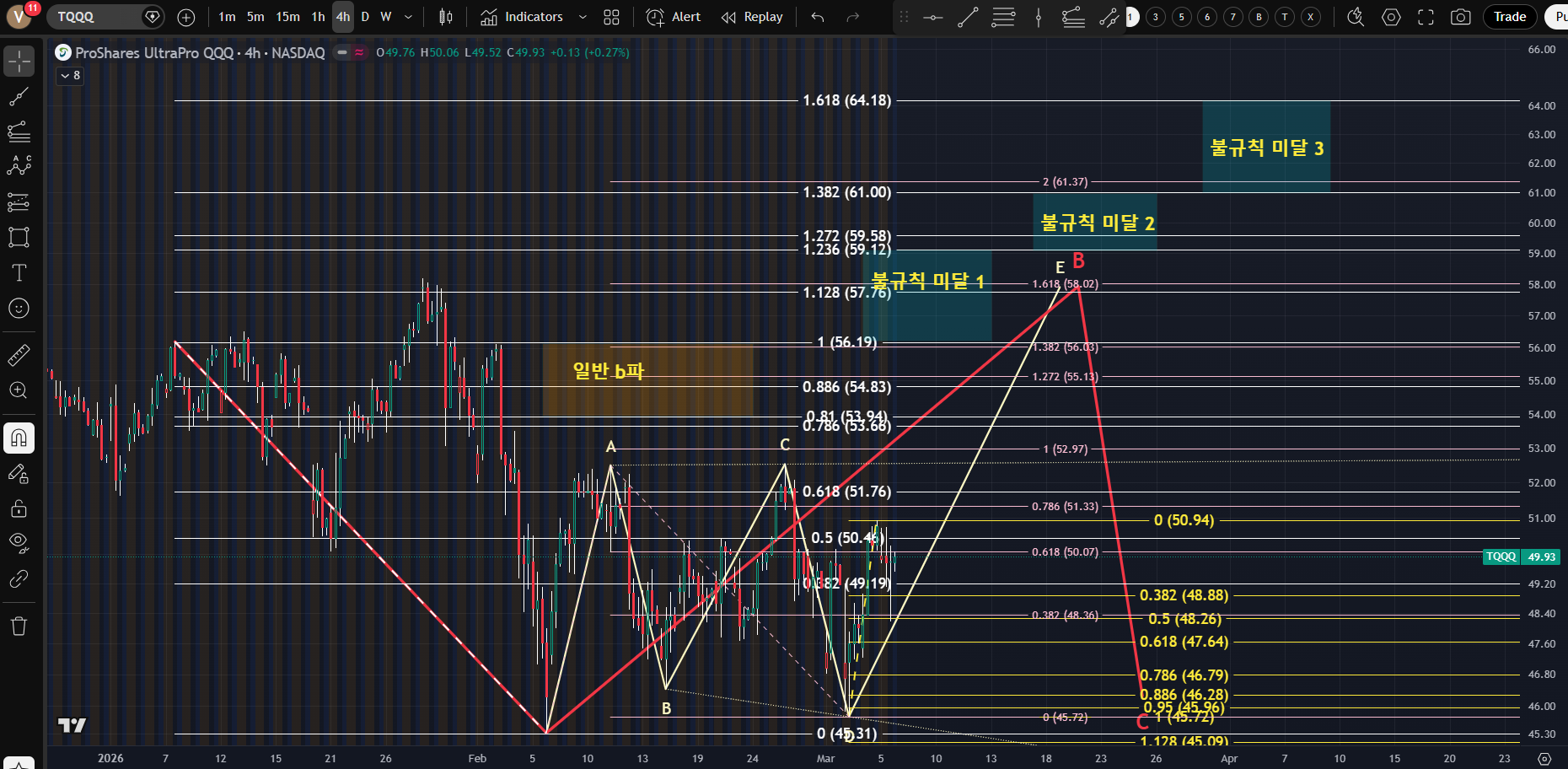
Task: Select the D daily timeframe
Action: pos(365,17)
